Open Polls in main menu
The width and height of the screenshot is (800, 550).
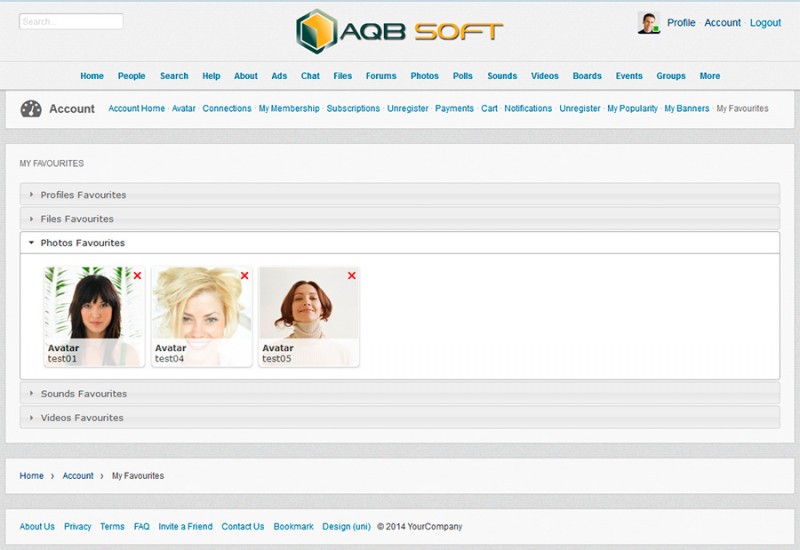point(463,76)
